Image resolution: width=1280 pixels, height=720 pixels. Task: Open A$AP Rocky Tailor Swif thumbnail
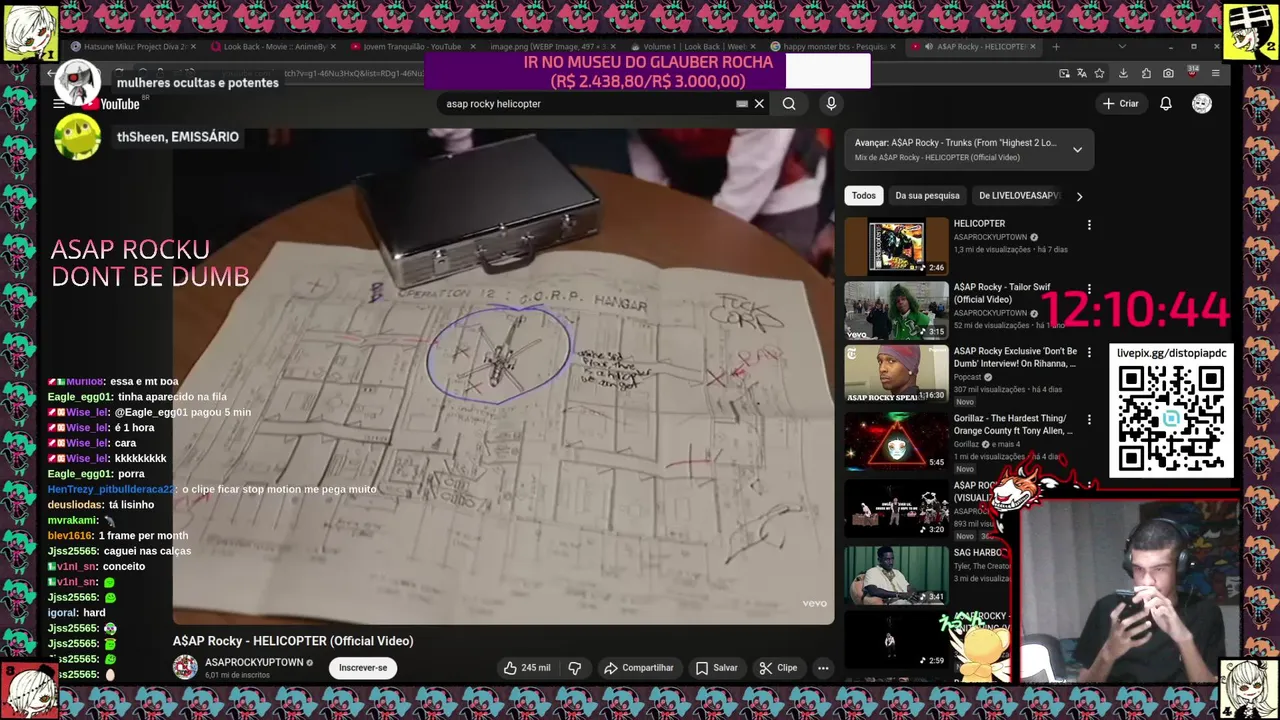[x=896, y=310]
